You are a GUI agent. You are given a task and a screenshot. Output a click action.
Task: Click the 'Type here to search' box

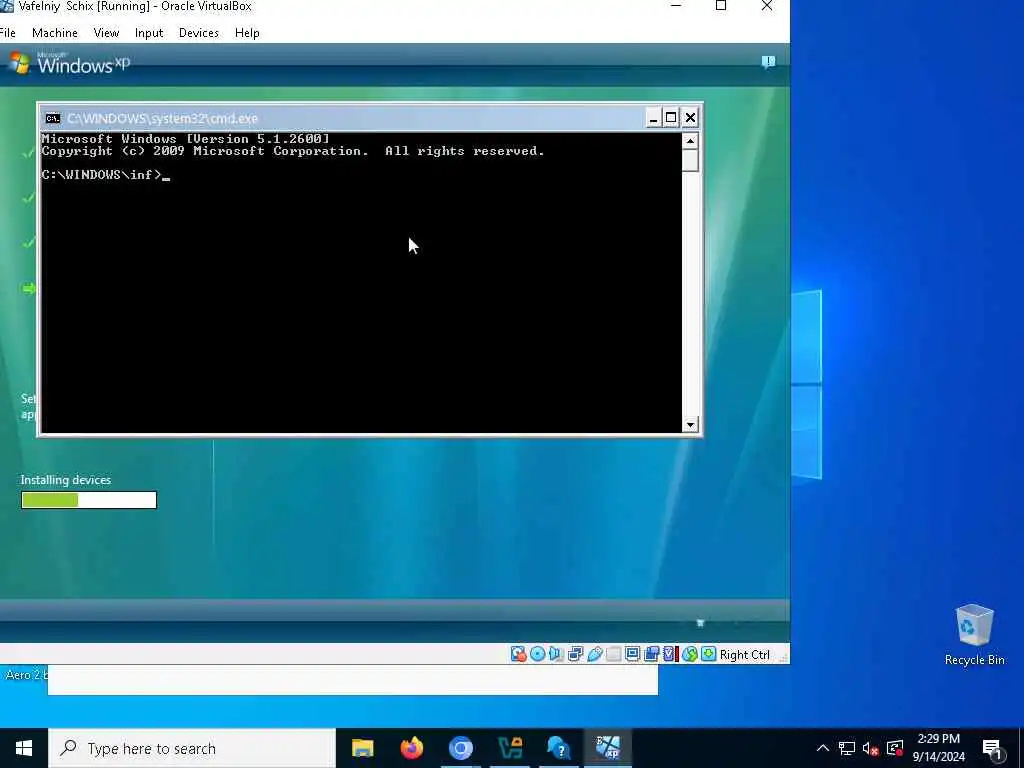pyautogui.click(x=192, y=748)
